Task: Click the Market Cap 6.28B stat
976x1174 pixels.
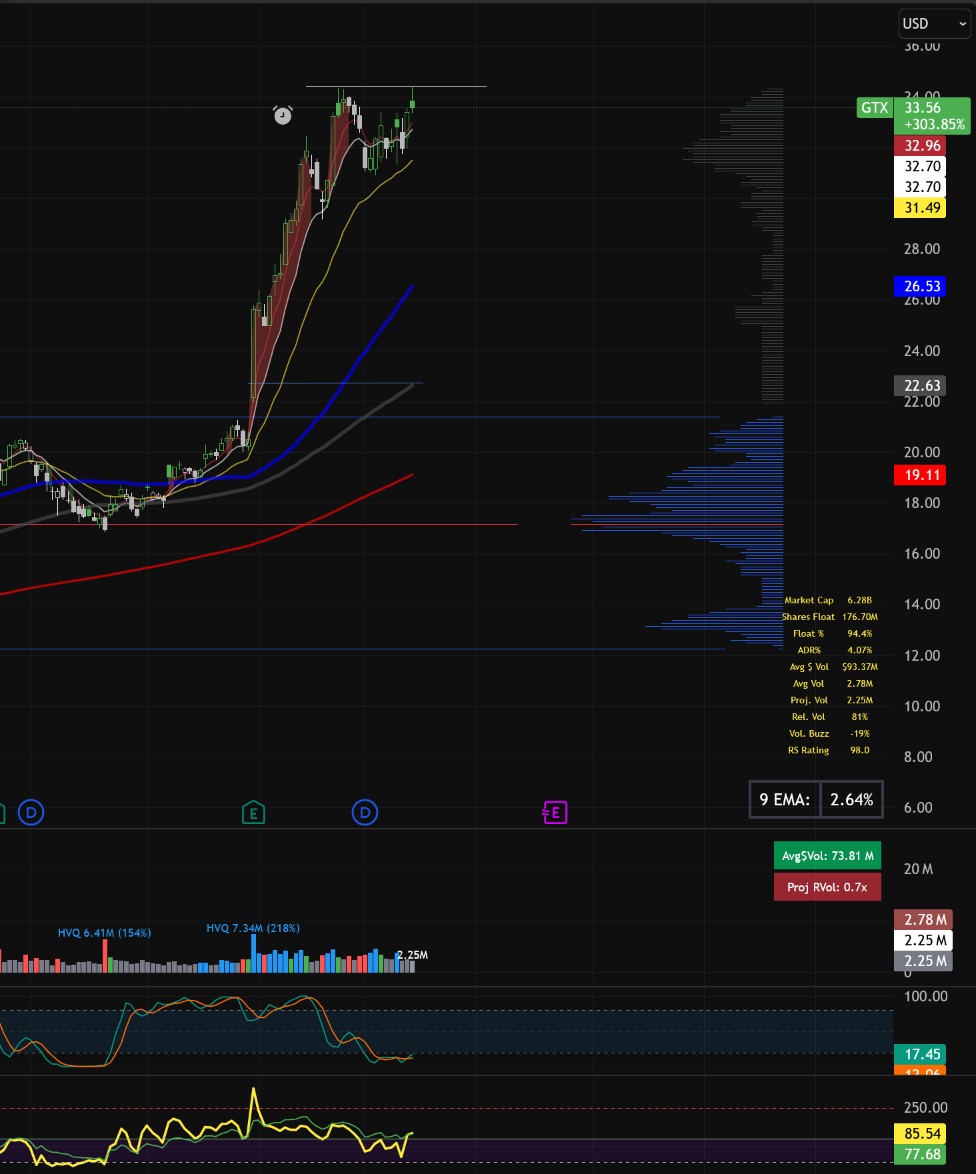Action: click(829, 600)
